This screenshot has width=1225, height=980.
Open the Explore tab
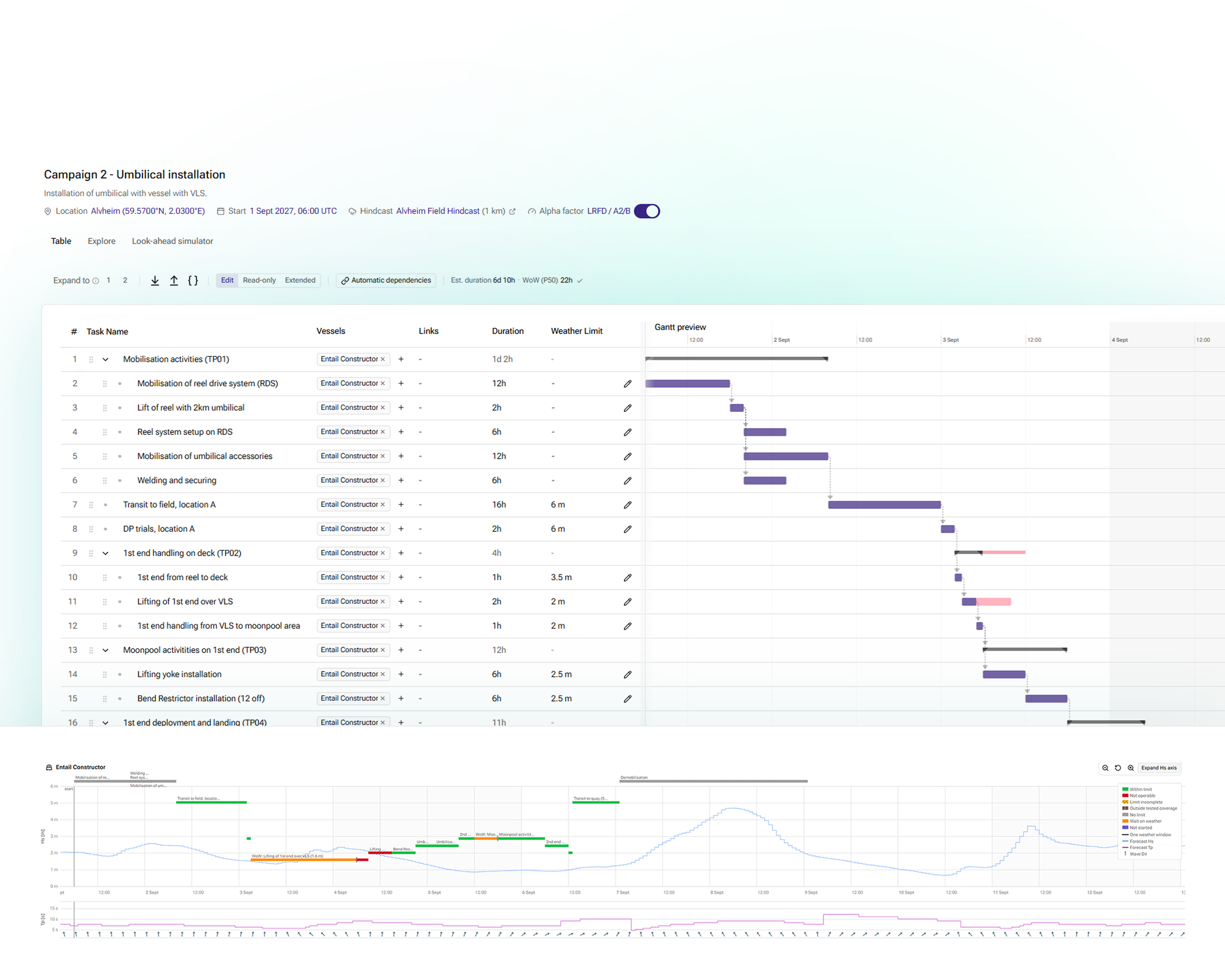coord(102,241)
